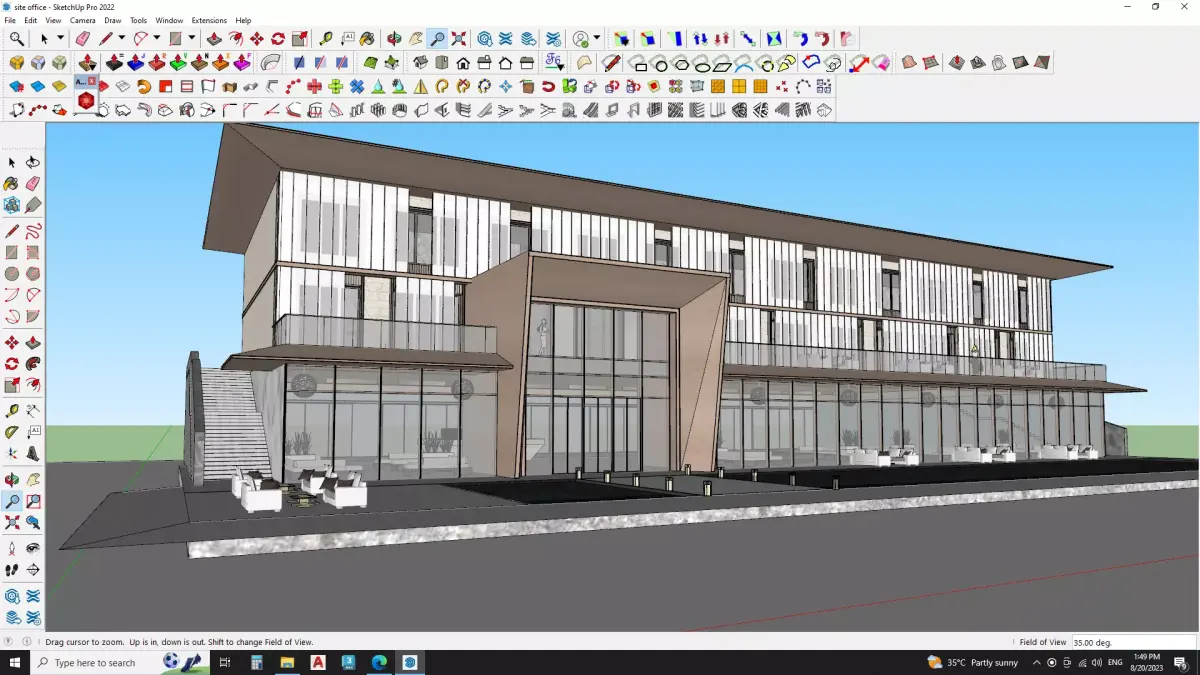1200x675 pixels.
Task: Select the Polygon tool
Action: pos(33,273)
